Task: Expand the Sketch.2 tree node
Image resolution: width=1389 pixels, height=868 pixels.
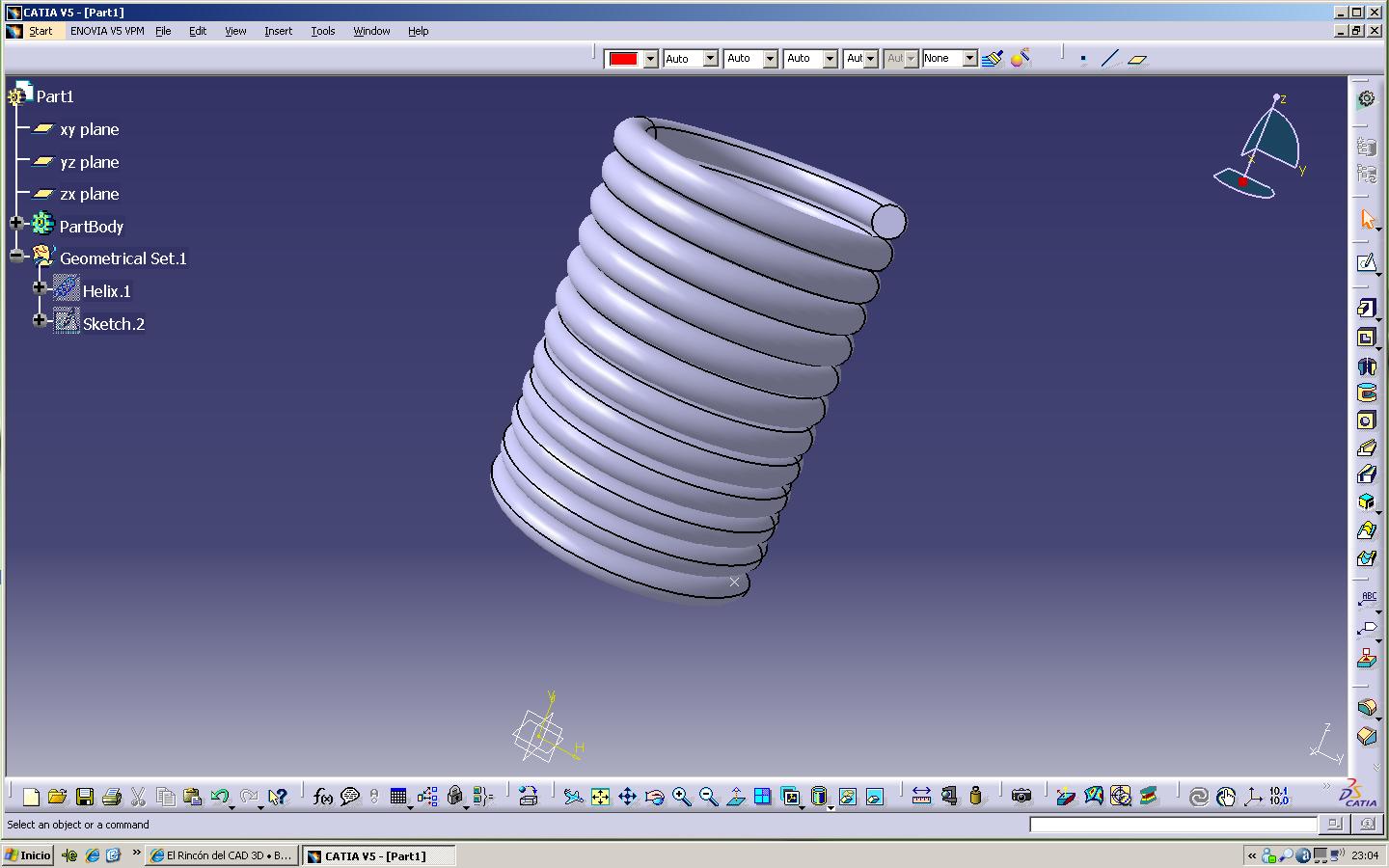Action: pos(40,320)
